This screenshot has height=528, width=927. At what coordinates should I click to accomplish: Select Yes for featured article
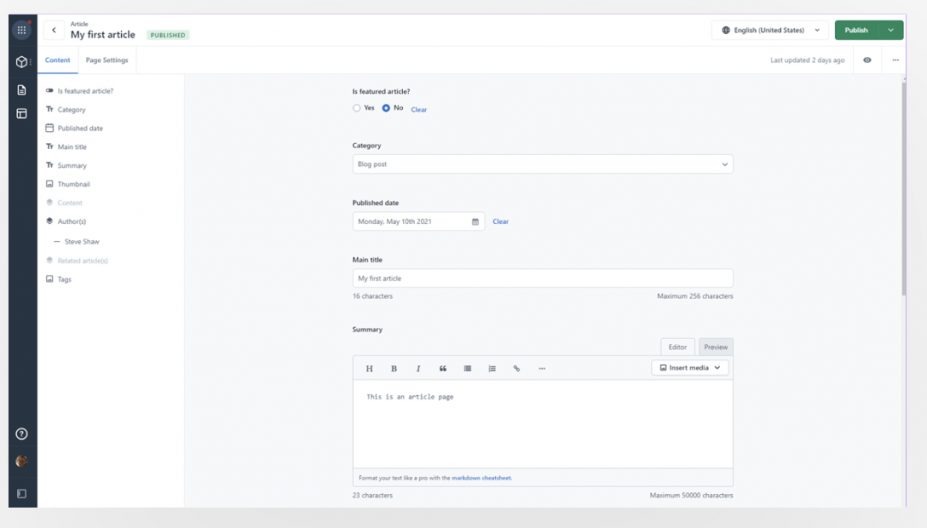357,108
